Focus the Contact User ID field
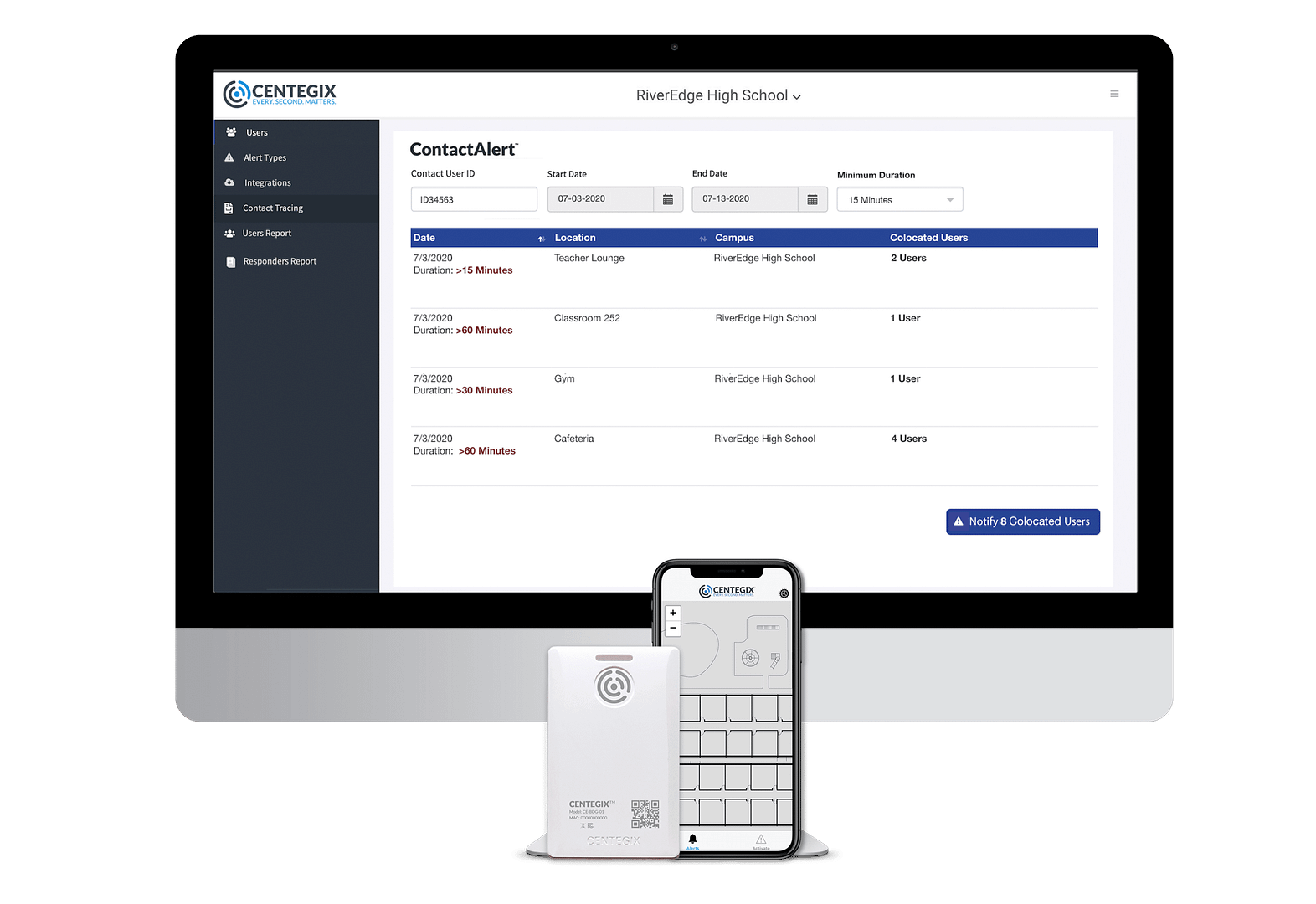Viewport: 1316px width, 904px height. click(474, 199)
